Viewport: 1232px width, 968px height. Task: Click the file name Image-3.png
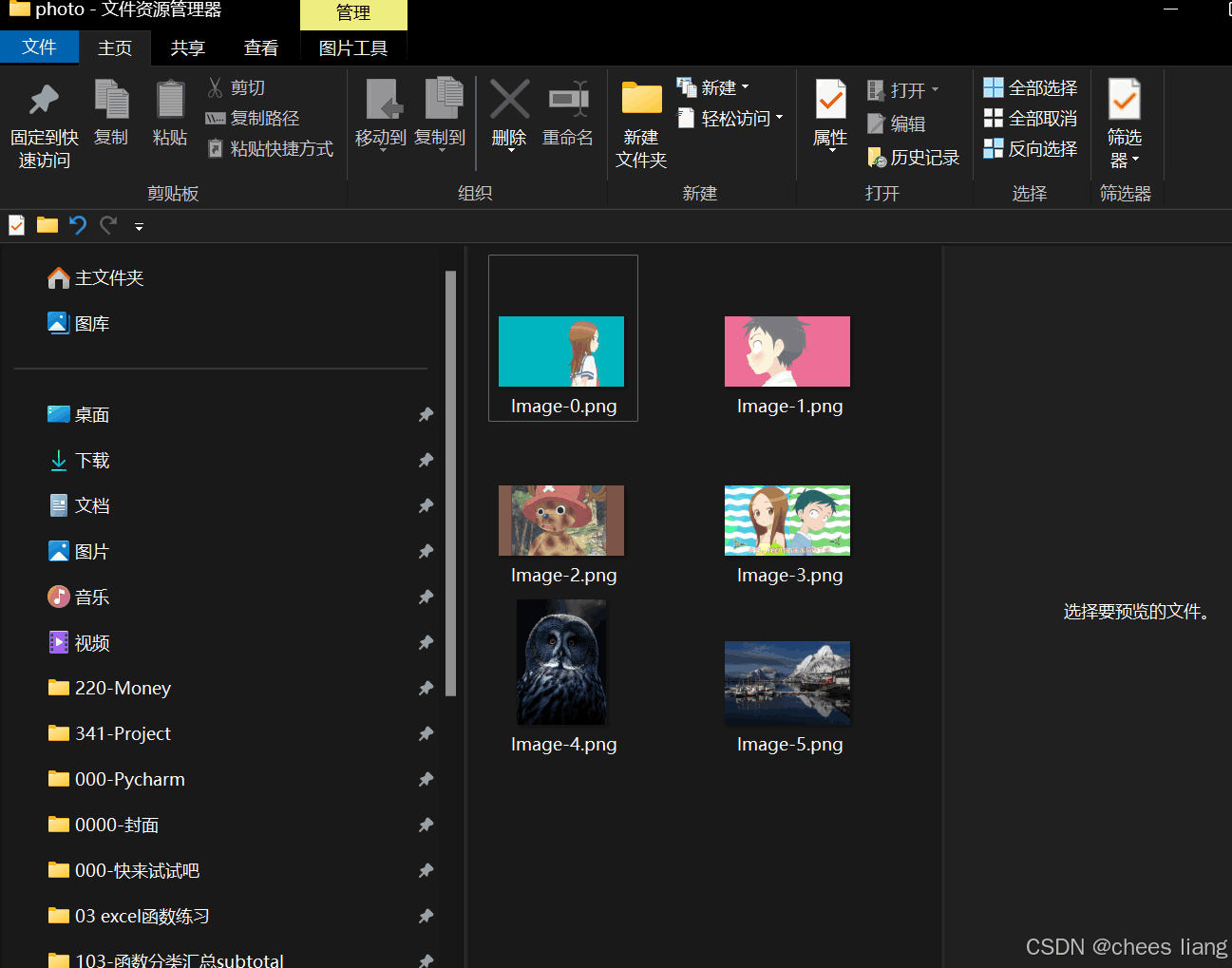pyautogui.click(x=789, y=576)
